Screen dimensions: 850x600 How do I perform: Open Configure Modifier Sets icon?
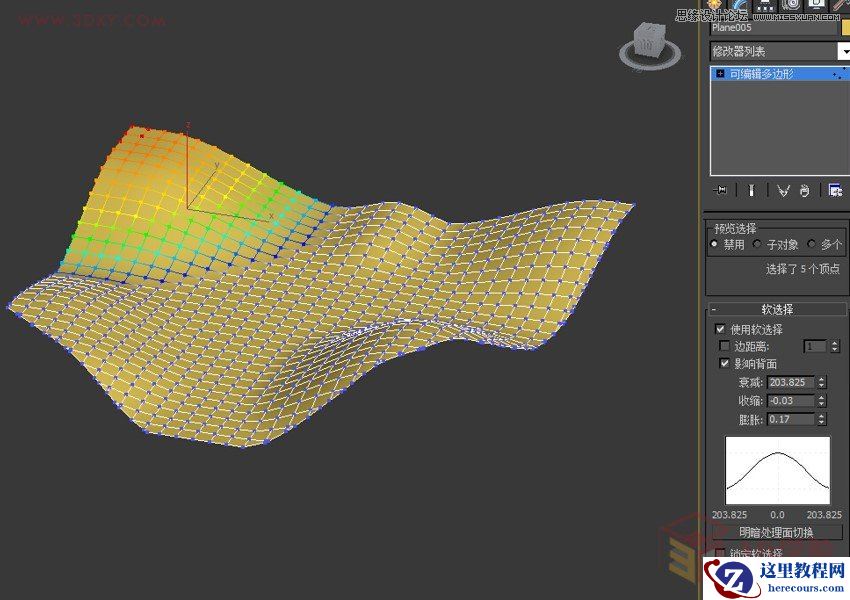click(x=834, y=190)
